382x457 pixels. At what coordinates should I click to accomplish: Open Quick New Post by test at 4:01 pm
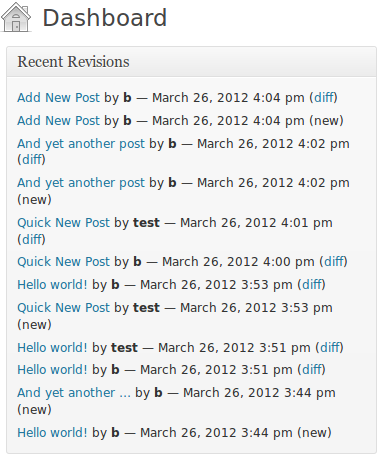pyautogui.click(x=63, y=223)
